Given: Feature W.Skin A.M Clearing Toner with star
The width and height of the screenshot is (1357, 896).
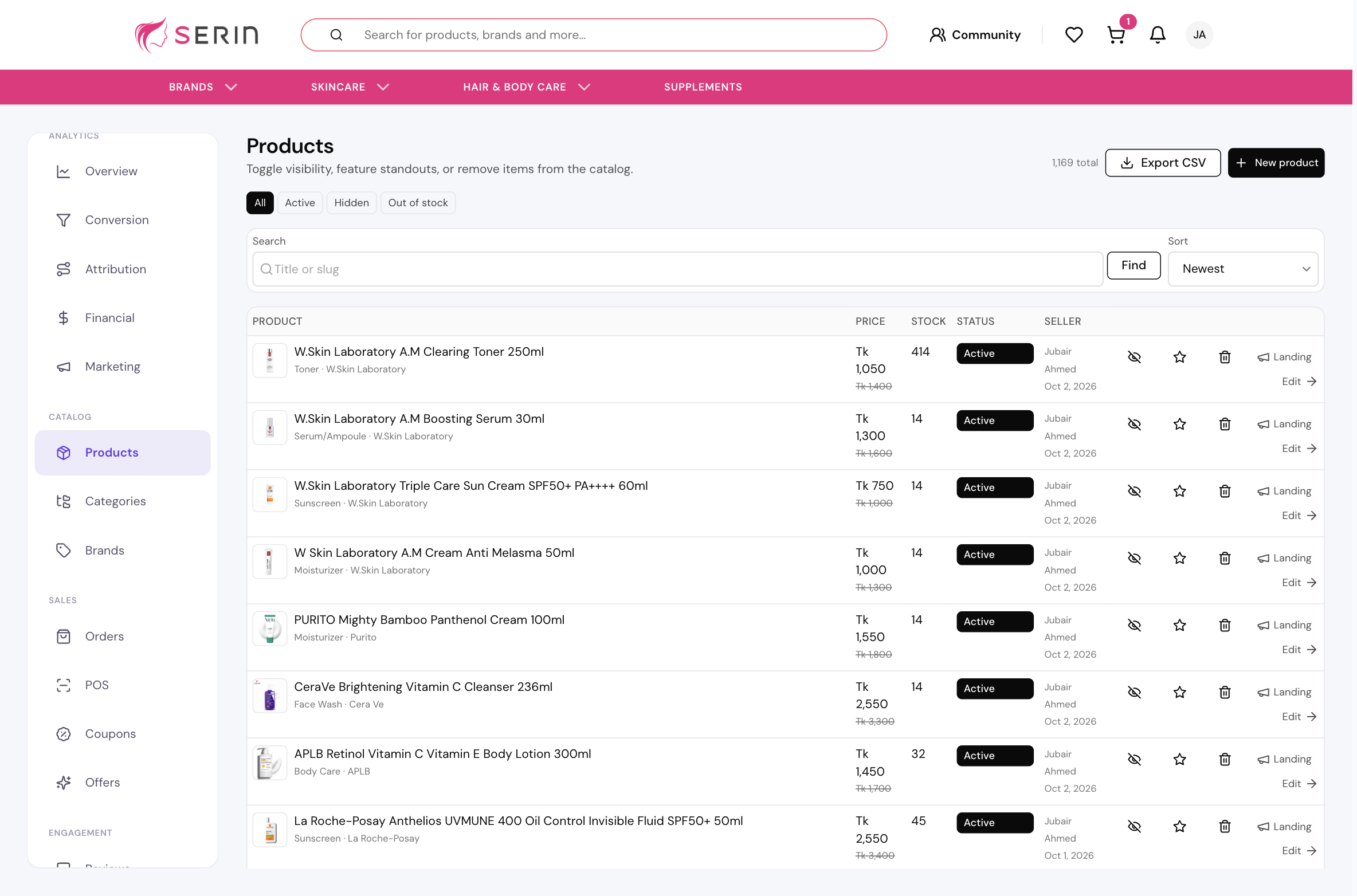Looking at the screenshot, I should 1179,357.
